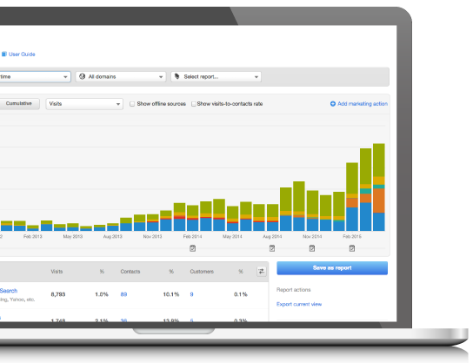Open marketing action marker under Nov 2014

click(x=312, y=248)
